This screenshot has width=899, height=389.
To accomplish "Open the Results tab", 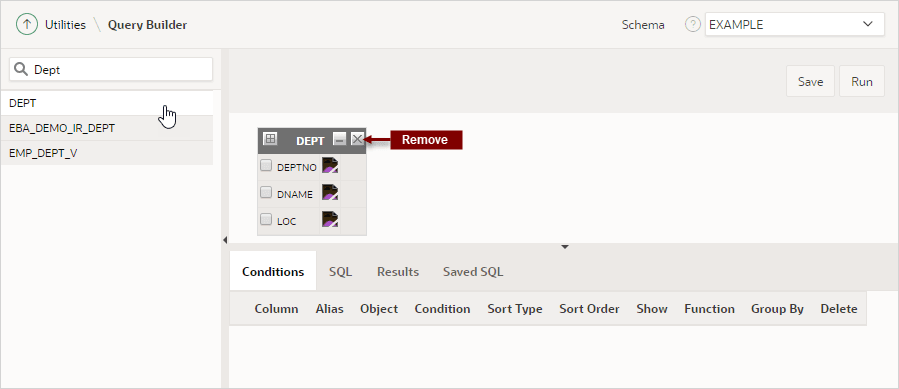I will pyautogui.click(x=398, y=271).
